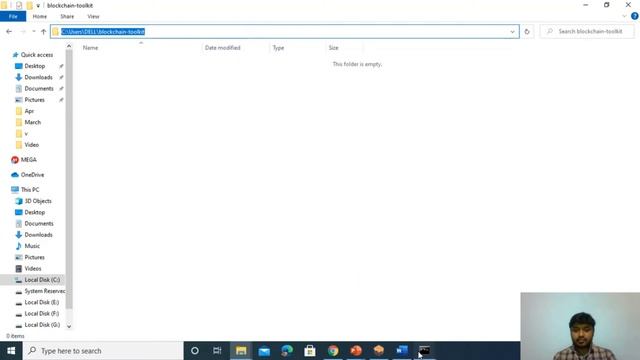Select System Reserved drive

pos(44,291)
